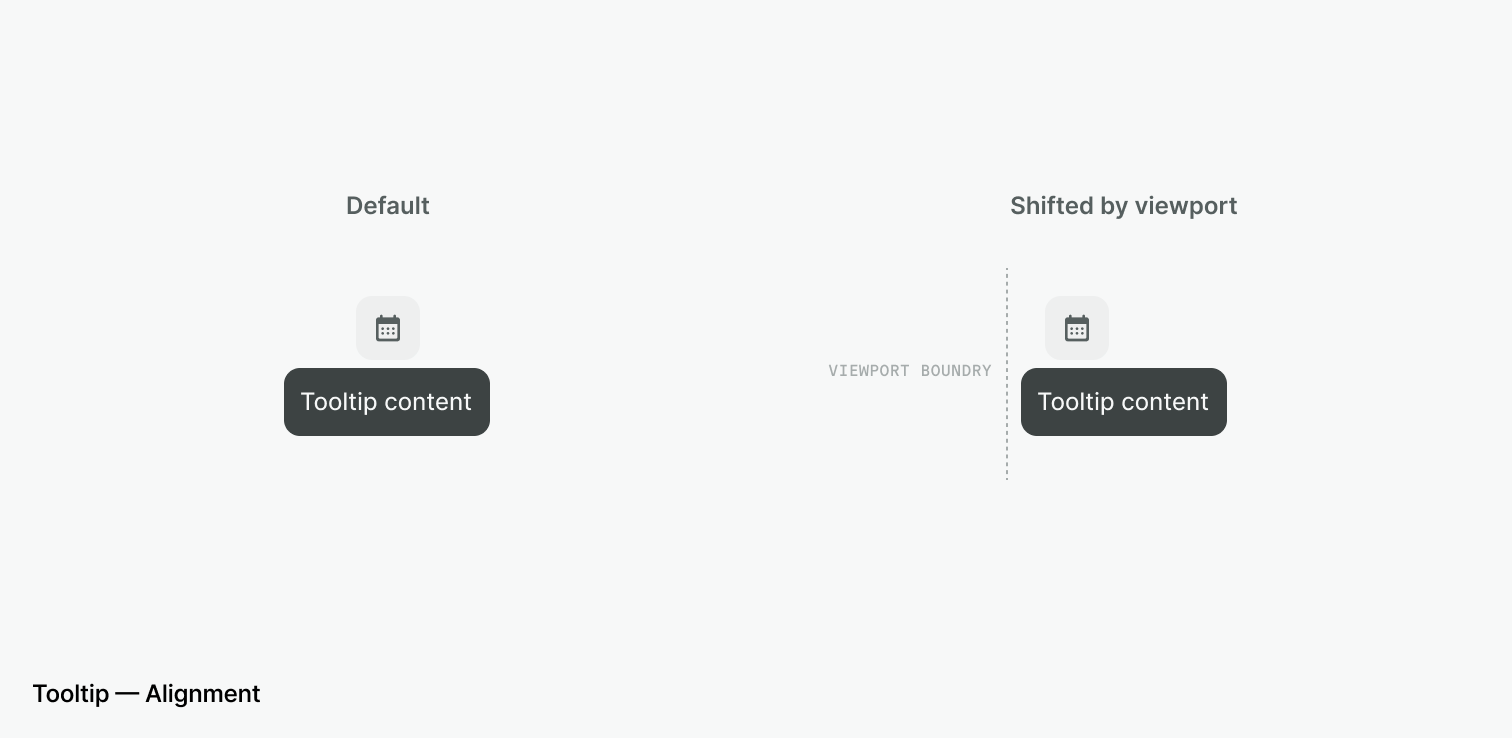The image size is (1512, 738).
Task: Click the grid inside the left calendar icon
Action: click(x=388, y=331)
